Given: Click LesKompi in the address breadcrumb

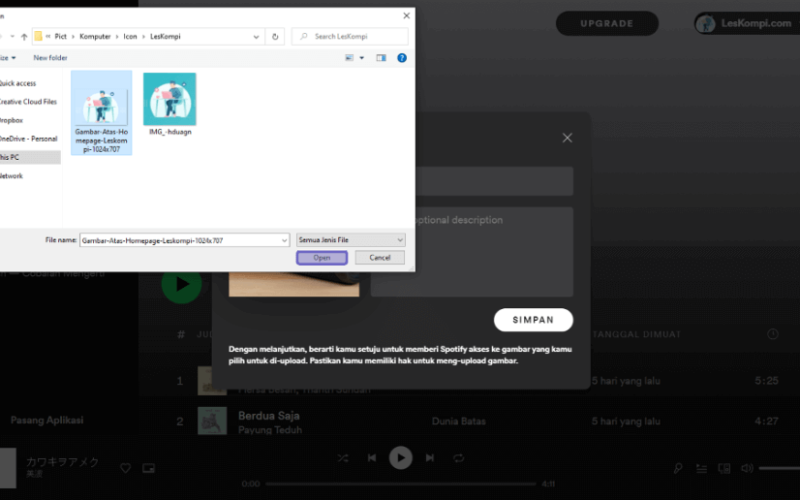Looking at the screenshot, I should [x=165, y=36].
